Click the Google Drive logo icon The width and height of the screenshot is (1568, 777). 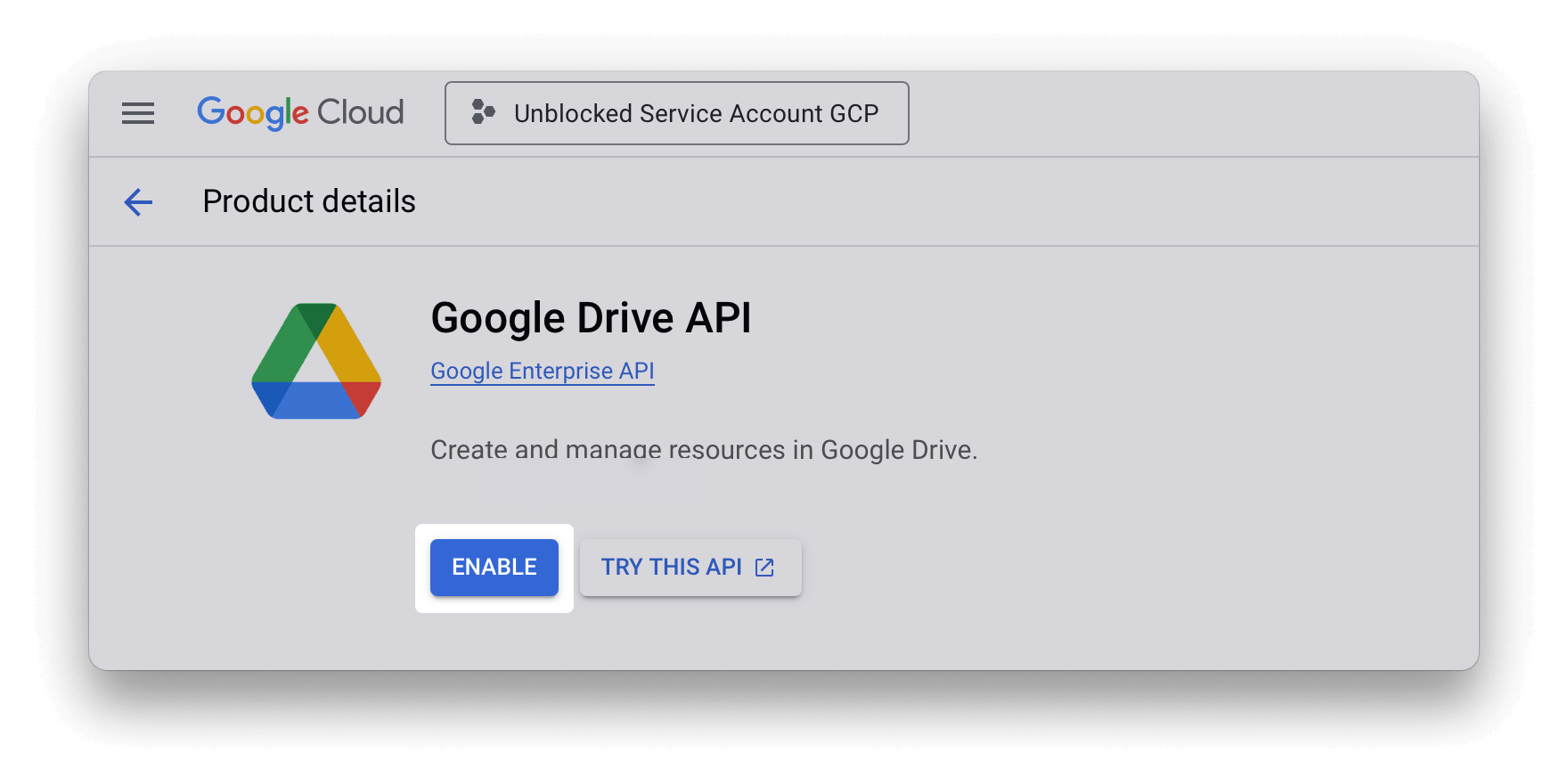316,361
